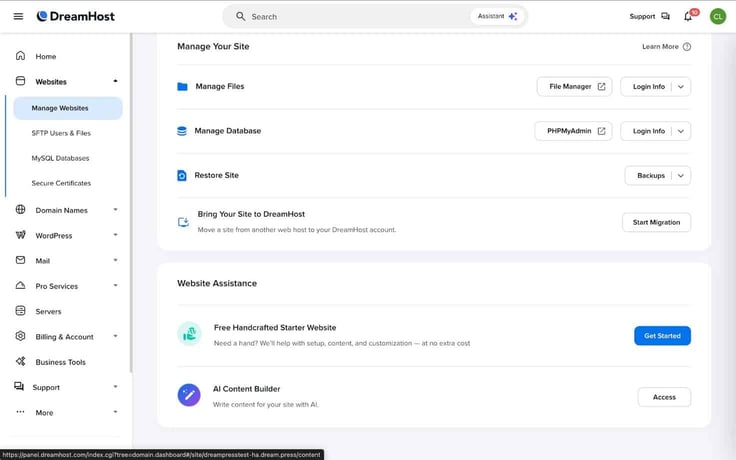The height and width of the screenshot is (460, 736).
Task: Click the Manage Files folder icon
Action: click(x=182, y=86)
